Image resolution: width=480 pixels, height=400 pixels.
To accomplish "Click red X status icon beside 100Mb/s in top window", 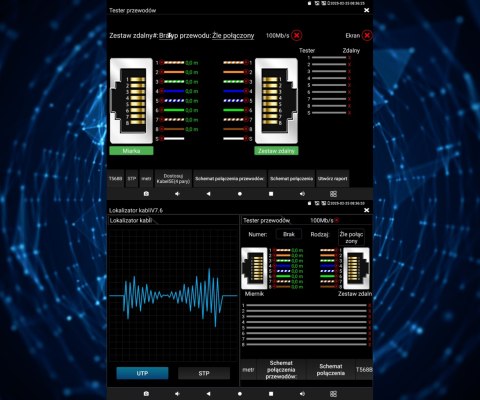I will 297,35.
